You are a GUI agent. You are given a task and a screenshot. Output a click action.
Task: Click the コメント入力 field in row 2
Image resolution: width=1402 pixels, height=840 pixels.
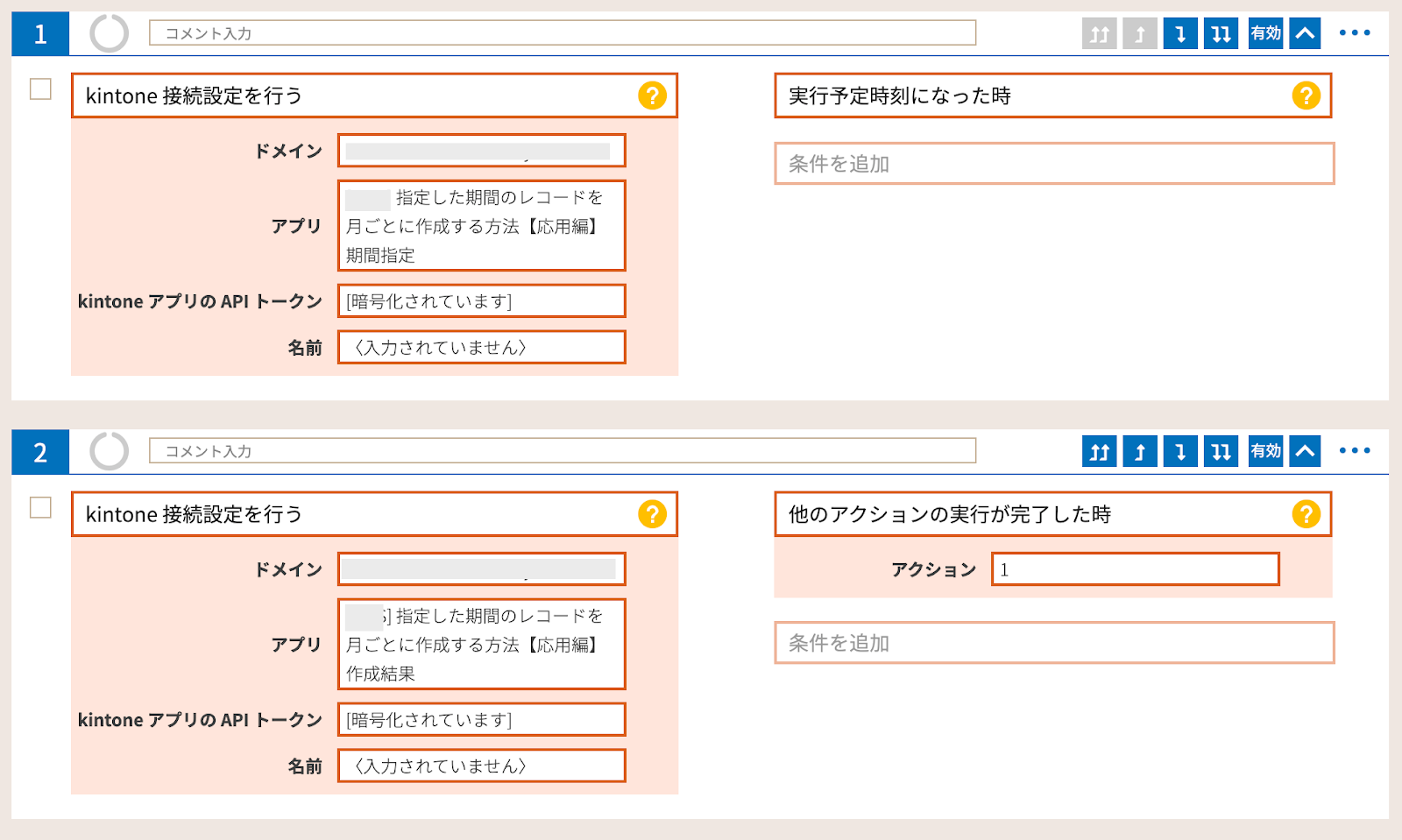click(x=563, y=451)
